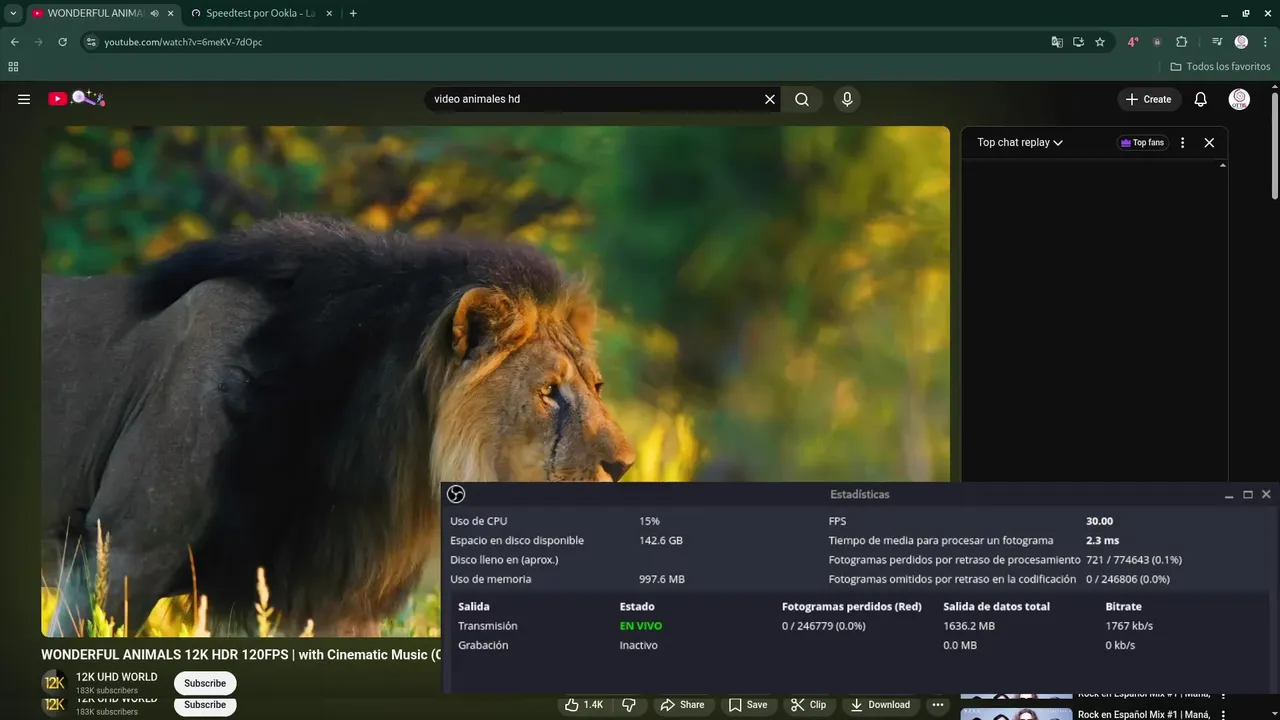Click the OBS logo in Estadísticas window
The height and width of the screenshot is (720, 1280).
[456, 494]
